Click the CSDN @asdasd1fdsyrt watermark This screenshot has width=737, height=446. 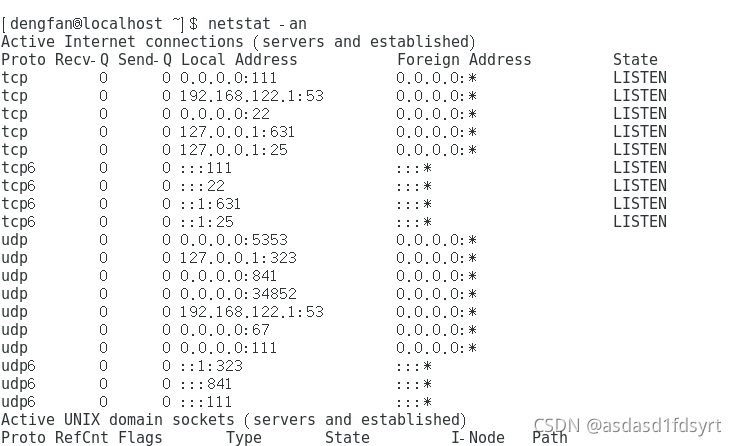627,425
